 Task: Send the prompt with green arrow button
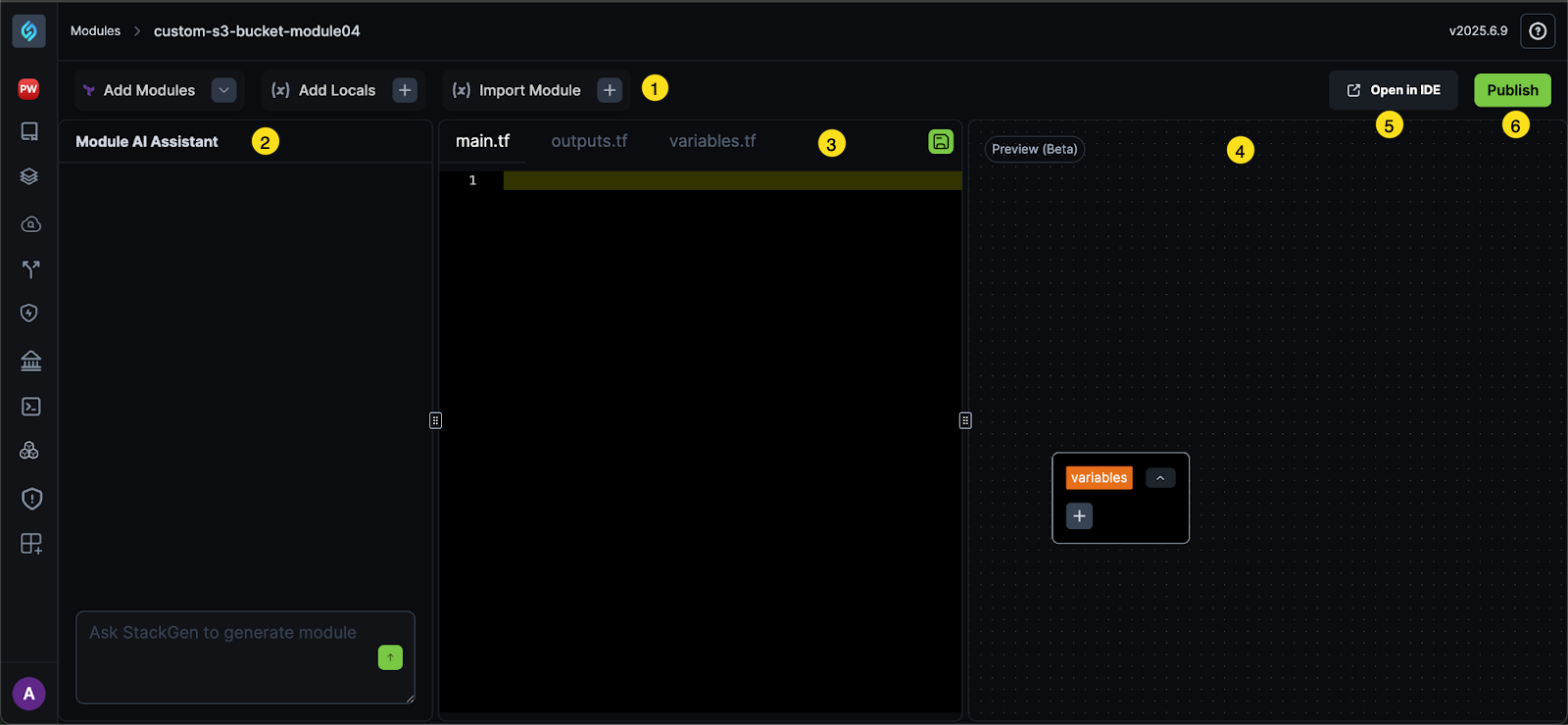pyautogui.click(x=390, y=657)
